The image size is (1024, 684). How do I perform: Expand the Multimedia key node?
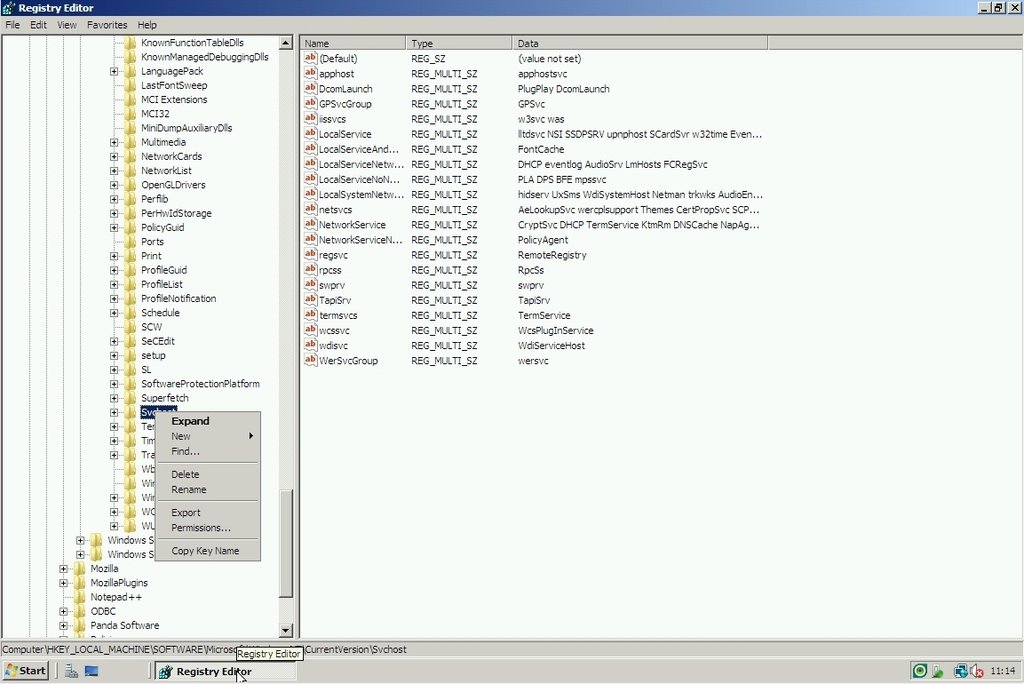click(114, 143)
